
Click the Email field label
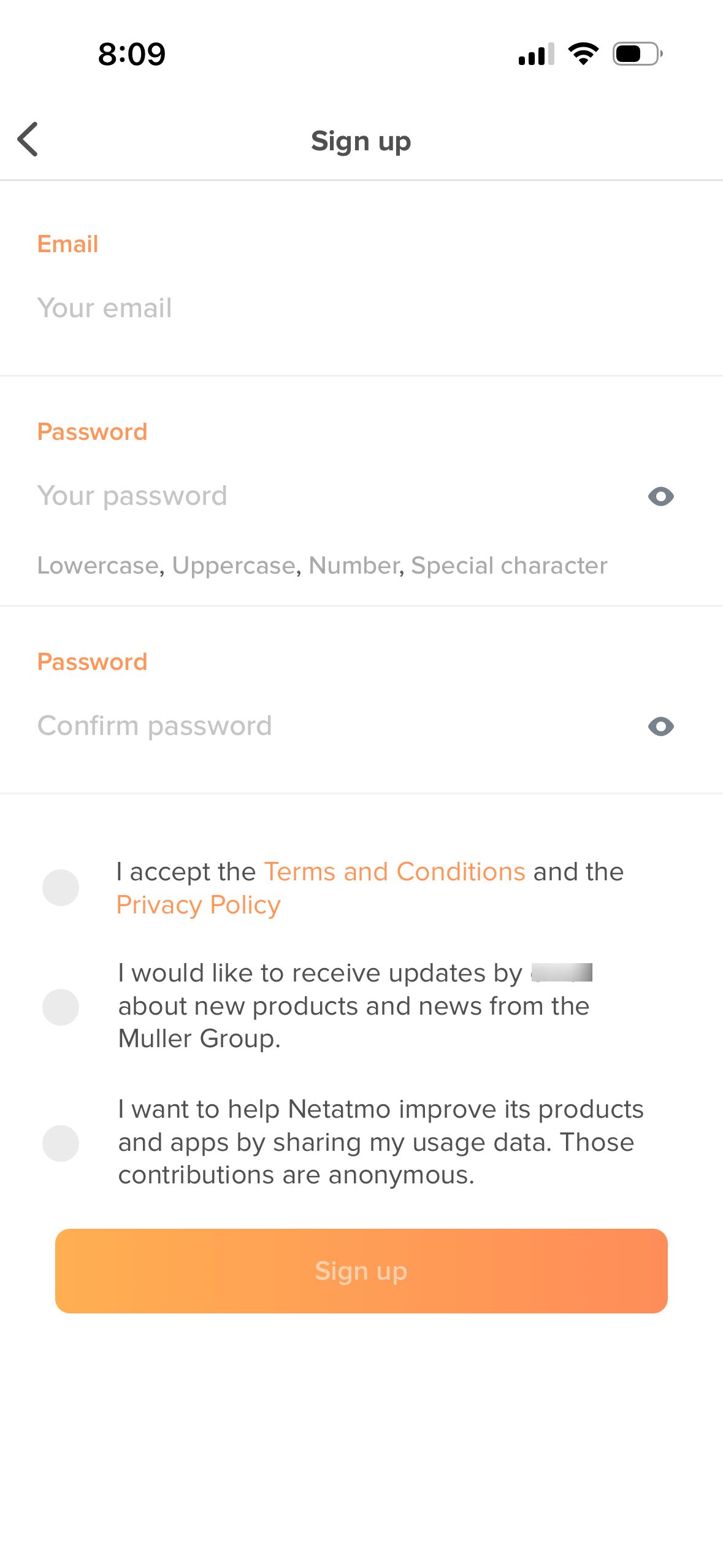pyautogui.click(x=67, y=244)
